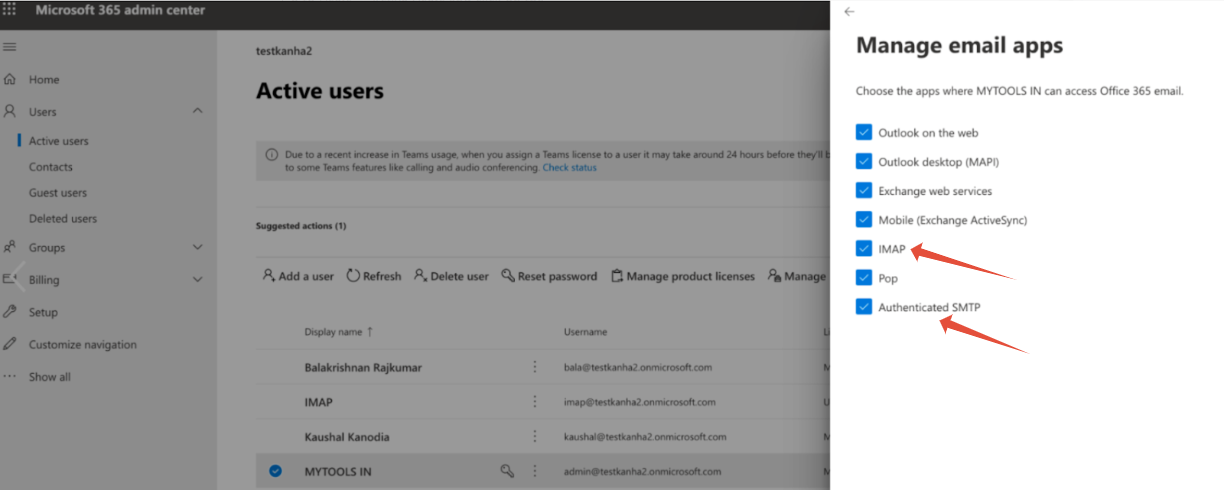The width and height of the screenshot is (1224, 490).
Task: Click the Username column header
Action: [585, 331]
